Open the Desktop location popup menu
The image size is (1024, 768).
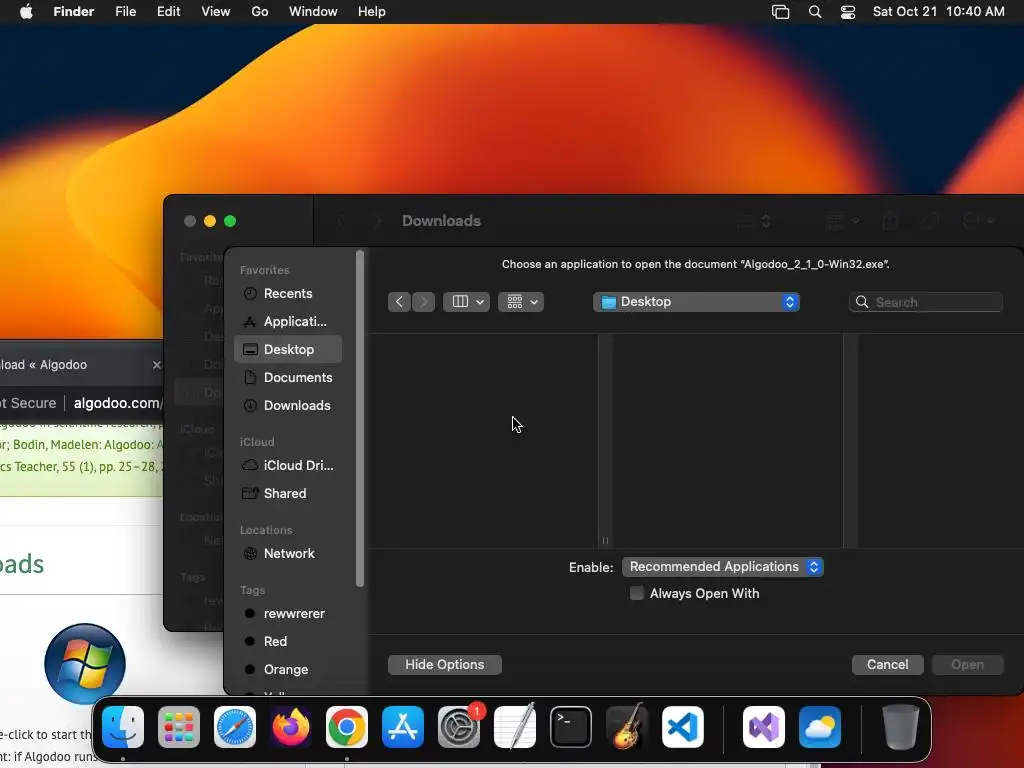coord(696,302)
